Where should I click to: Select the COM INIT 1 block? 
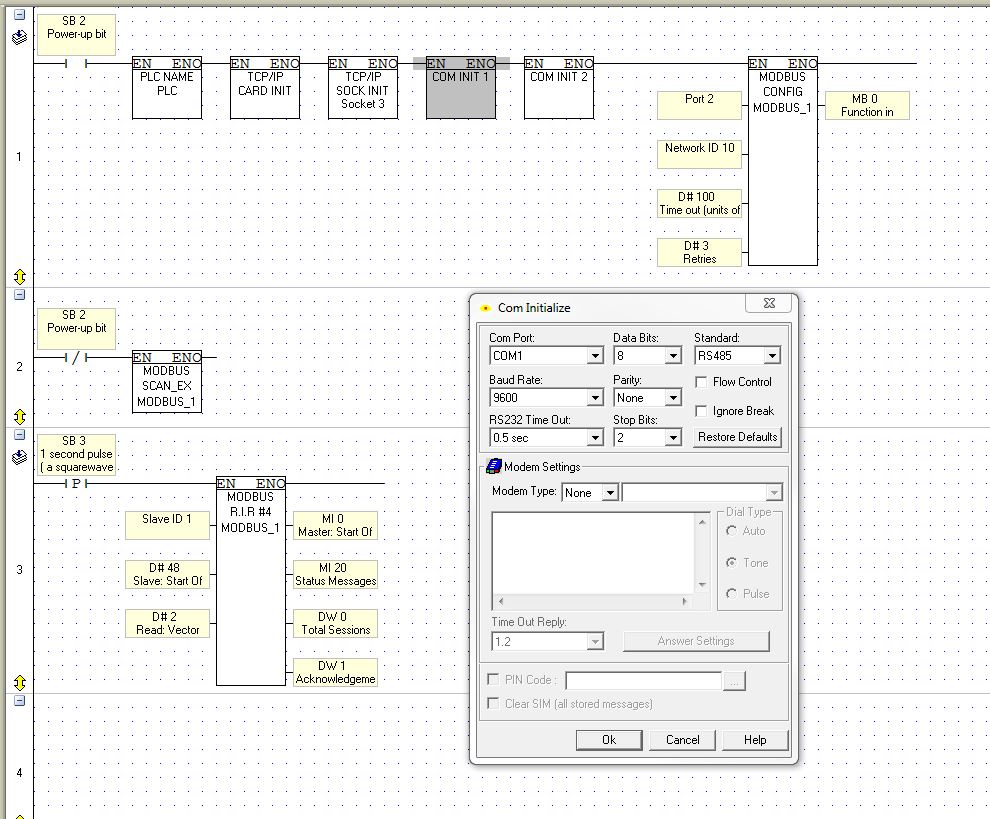pyautogui.click(x=461, y=88)
